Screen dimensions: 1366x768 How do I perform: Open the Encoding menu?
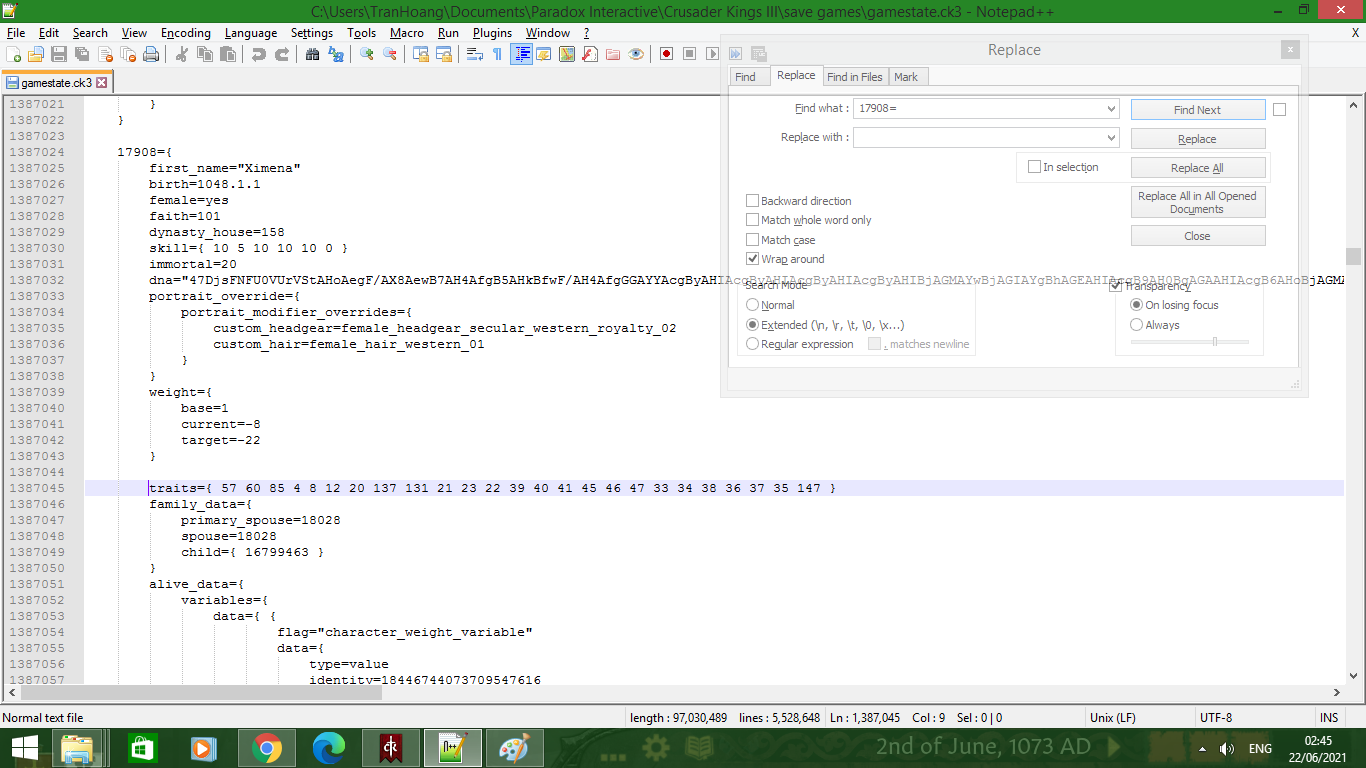click(186, 33)
